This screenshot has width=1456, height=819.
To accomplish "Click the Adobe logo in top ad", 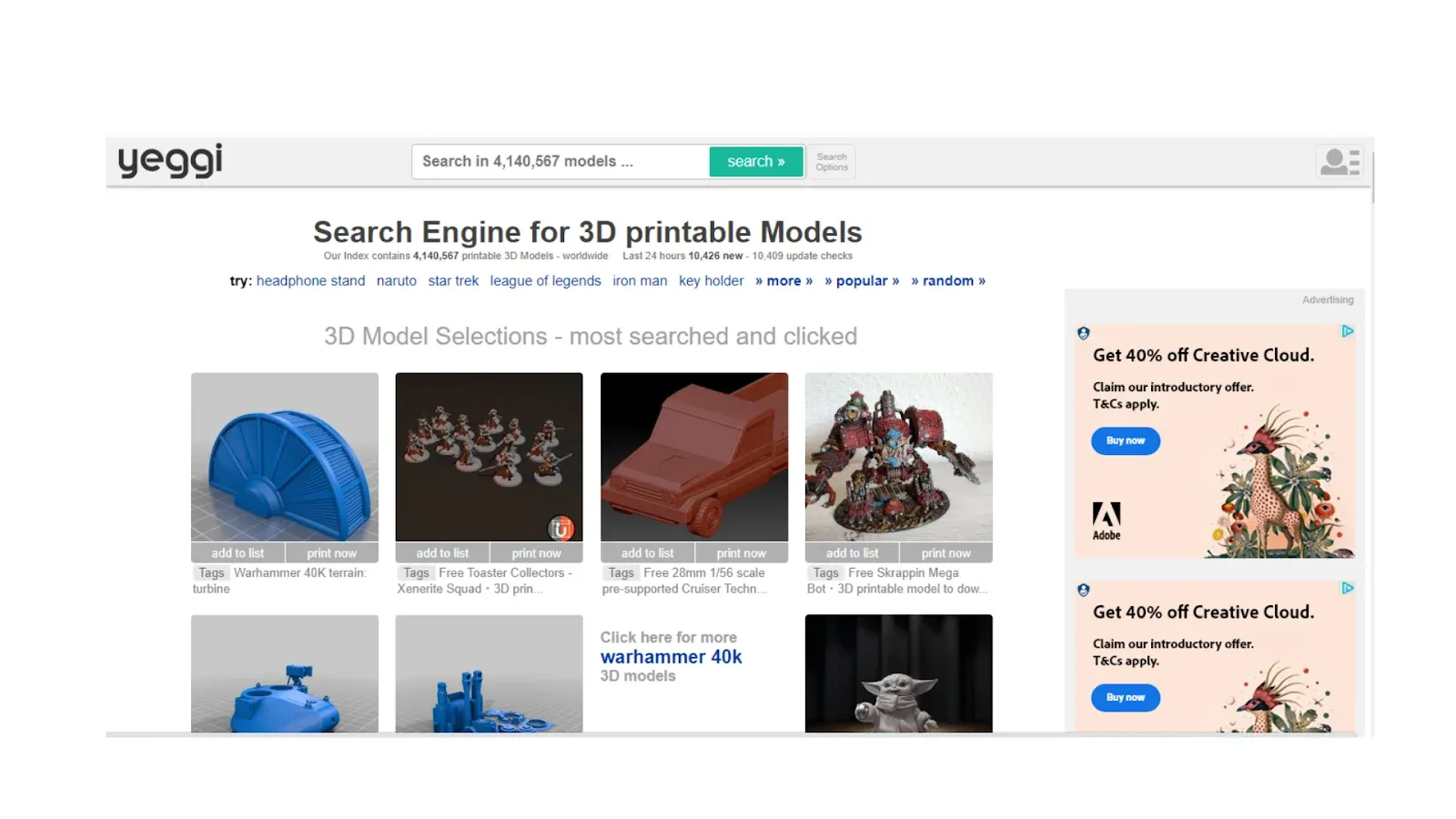I will (1107, 521).
